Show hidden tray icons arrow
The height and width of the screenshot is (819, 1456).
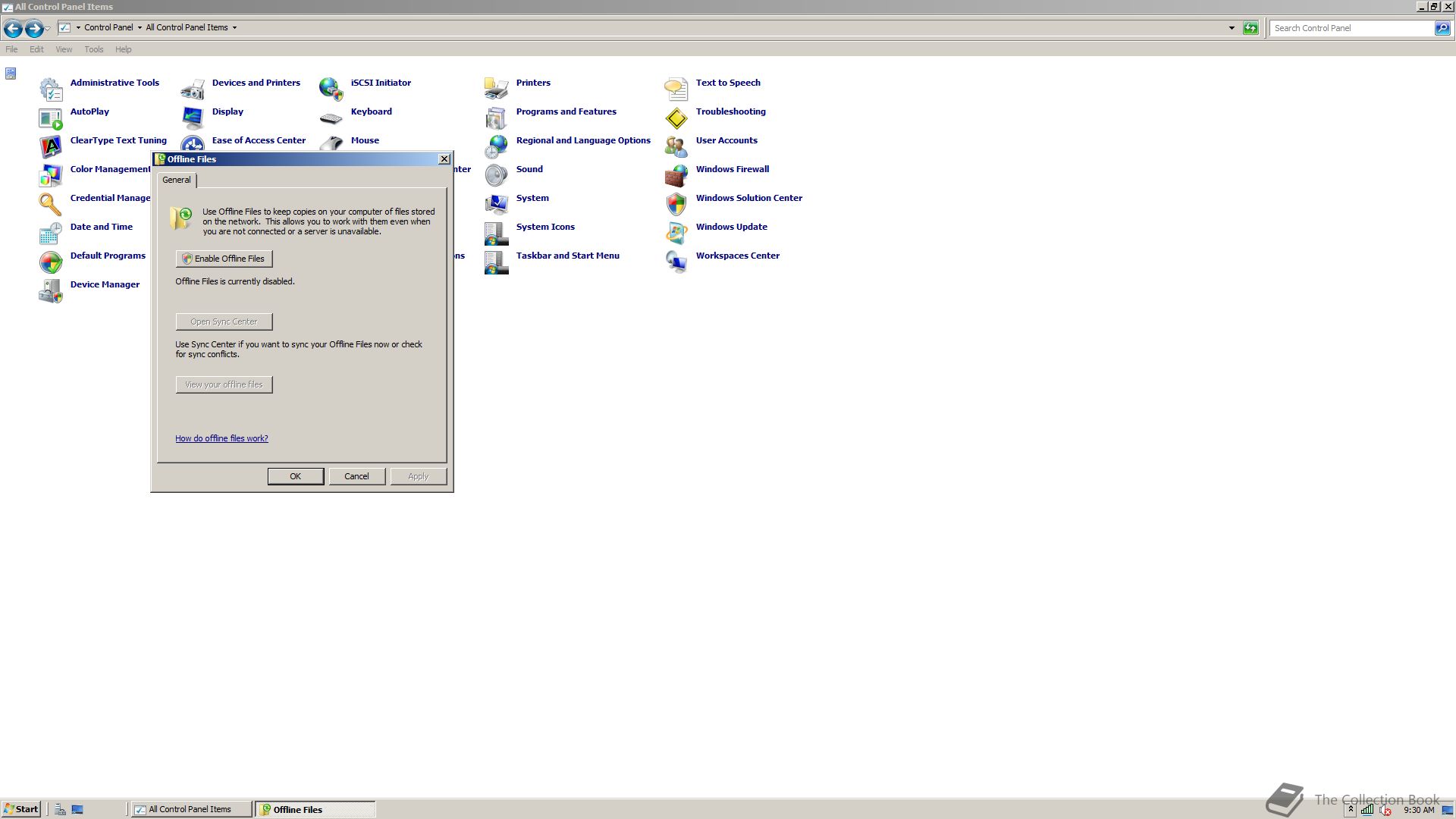(1351, 810)
